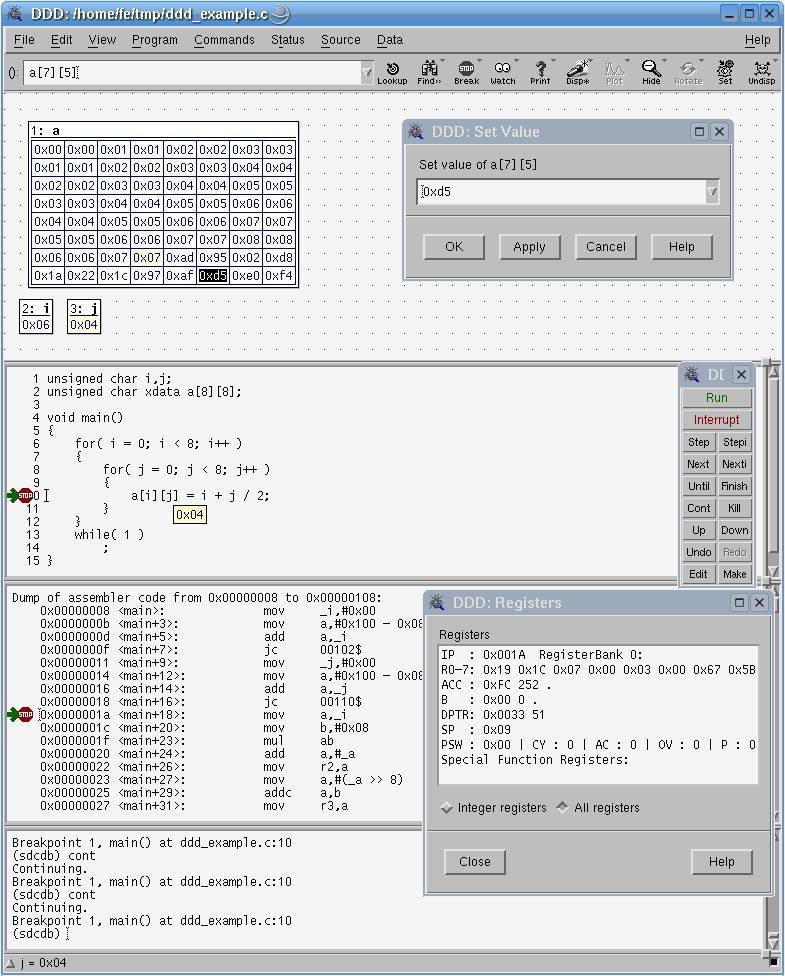The height and width of the screenshot is (976, 785).
Task: Select highlighted array cell 0xd5
Action: (x=213, y=276)
